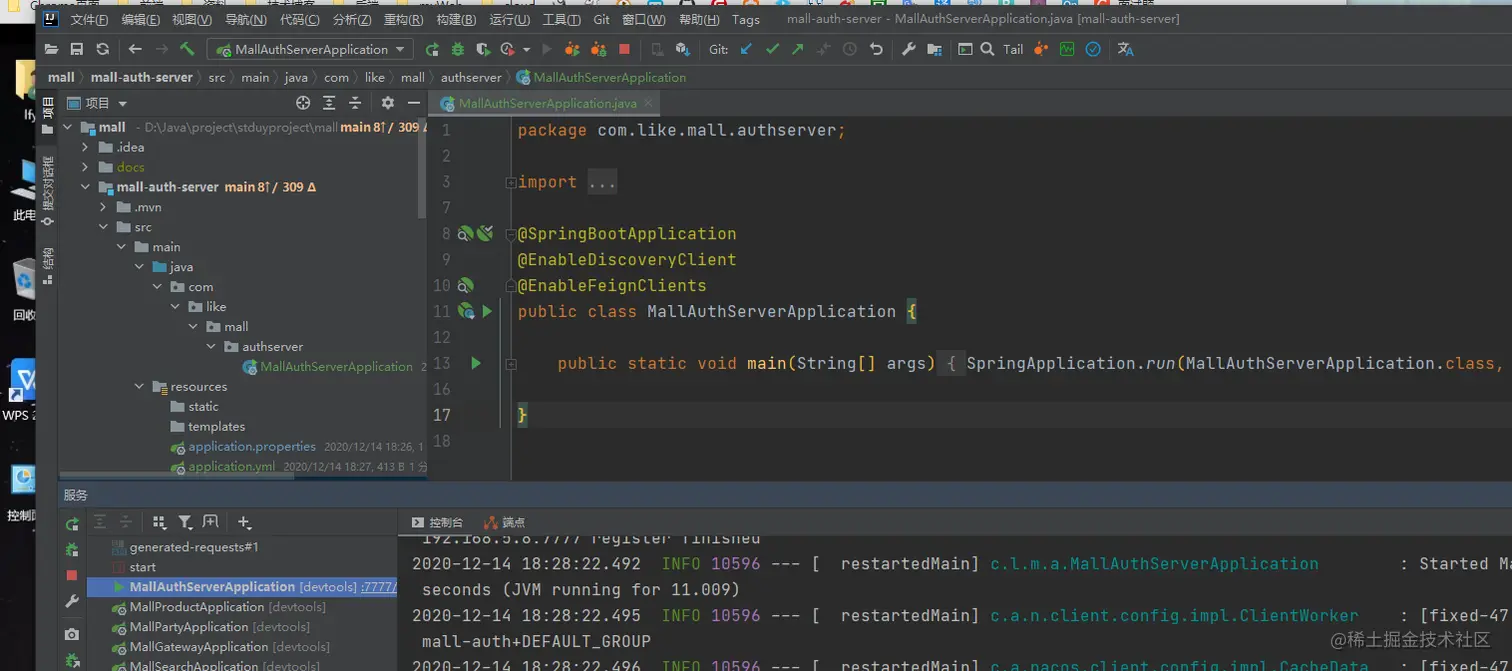Click the Search Everywhere magnifier icon
The image size is (1512, 671).
987,49
